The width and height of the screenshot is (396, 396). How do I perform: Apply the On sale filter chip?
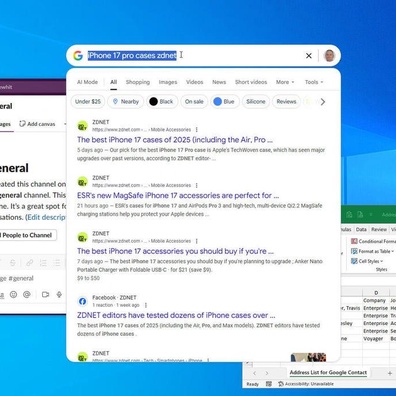[x=194, y=102]
